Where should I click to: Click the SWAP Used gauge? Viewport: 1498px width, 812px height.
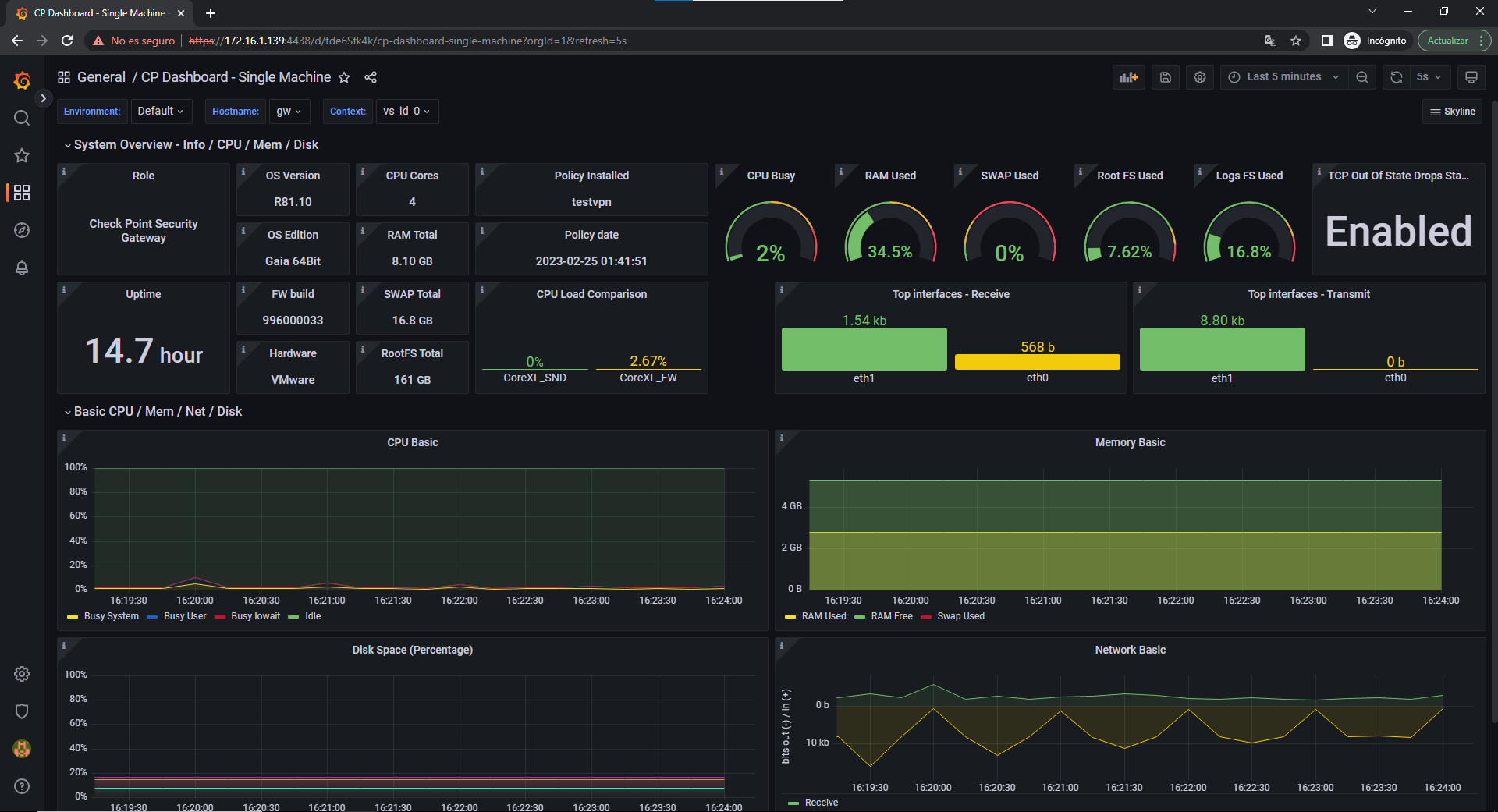coord(1010,232)
